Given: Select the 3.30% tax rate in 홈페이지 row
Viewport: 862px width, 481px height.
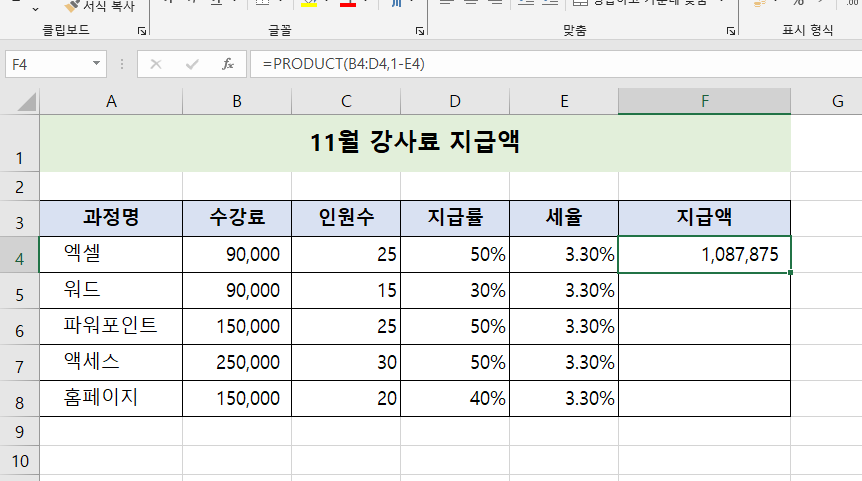Looking at the screenshot, I should point(564,399).
